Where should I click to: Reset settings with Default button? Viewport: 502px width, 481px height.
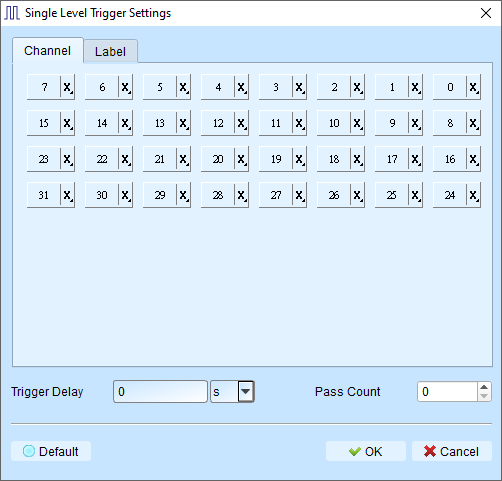pos(51,451)
